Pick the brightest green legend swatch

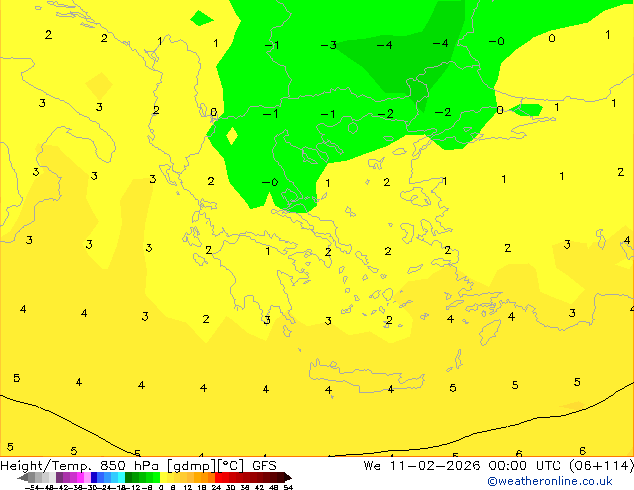click(x=156, y=477)
